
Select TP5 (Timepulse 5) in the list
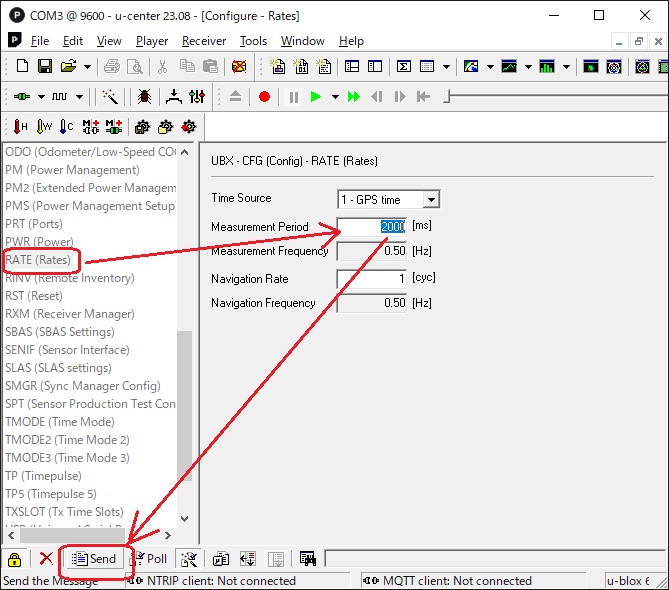pos(51,494)
